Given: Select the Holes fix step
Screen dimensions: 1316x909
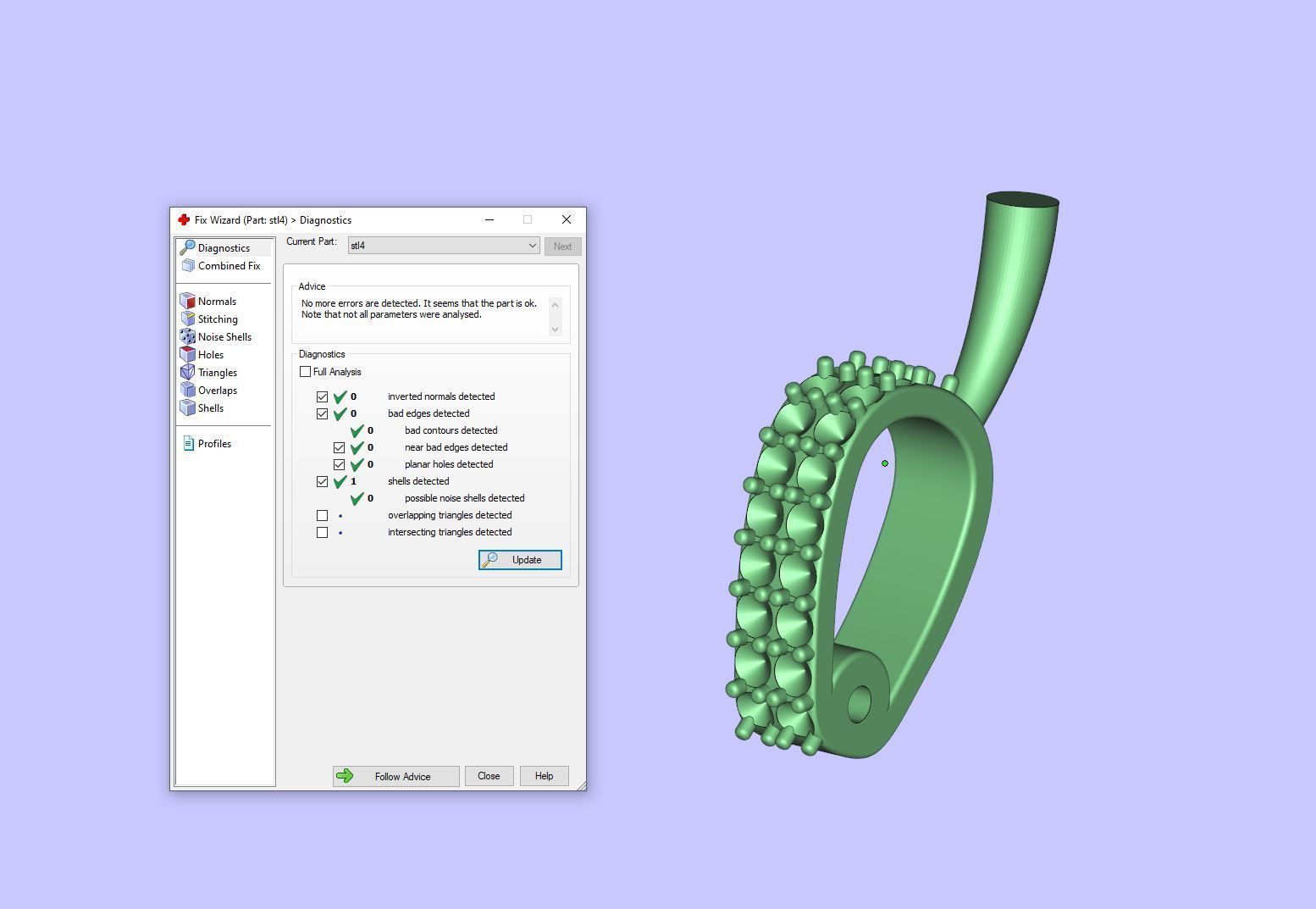Looking at the screenshot, I should coord(202,355).
